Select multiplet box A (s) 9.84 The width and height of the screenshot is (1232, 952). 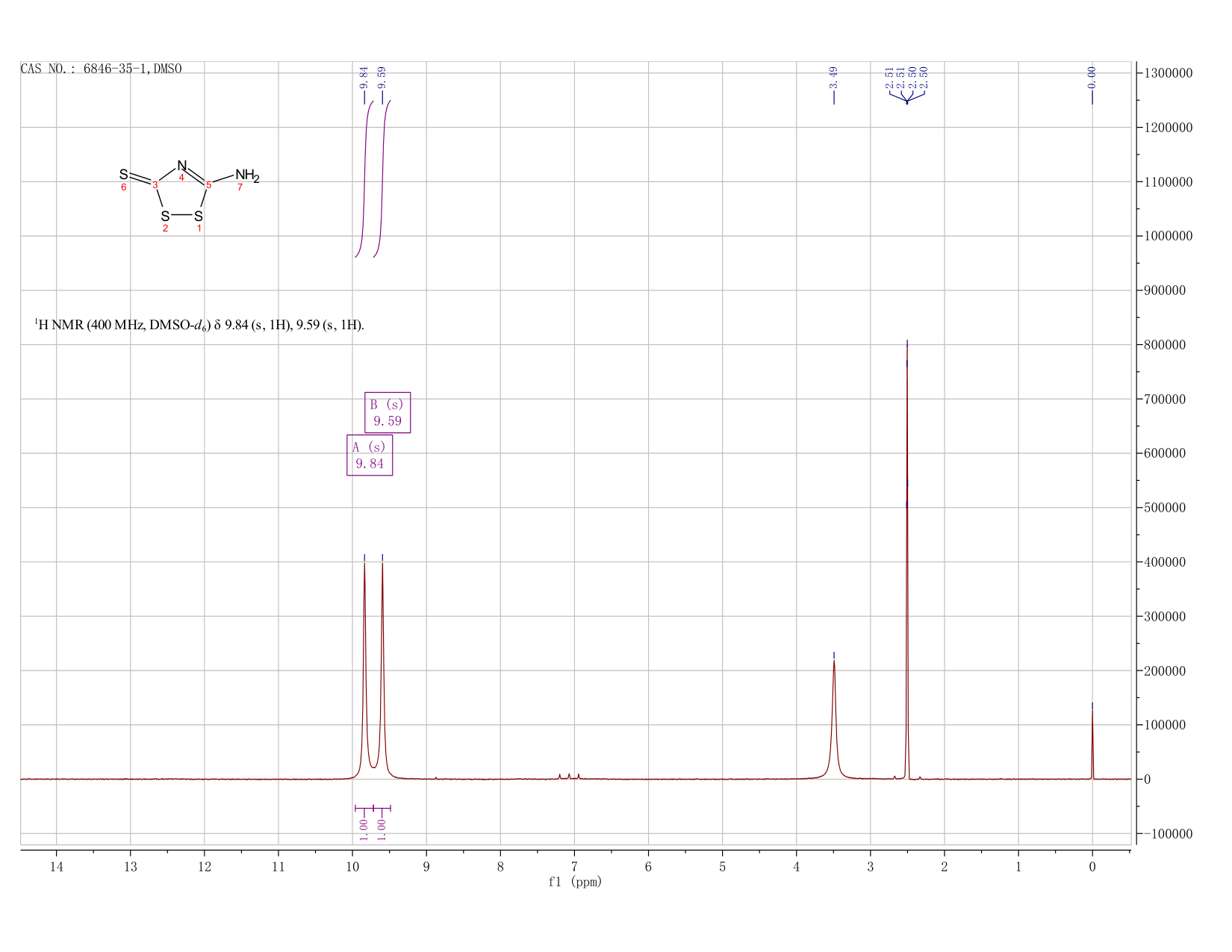pyautogui.click(x=370, y=455)
